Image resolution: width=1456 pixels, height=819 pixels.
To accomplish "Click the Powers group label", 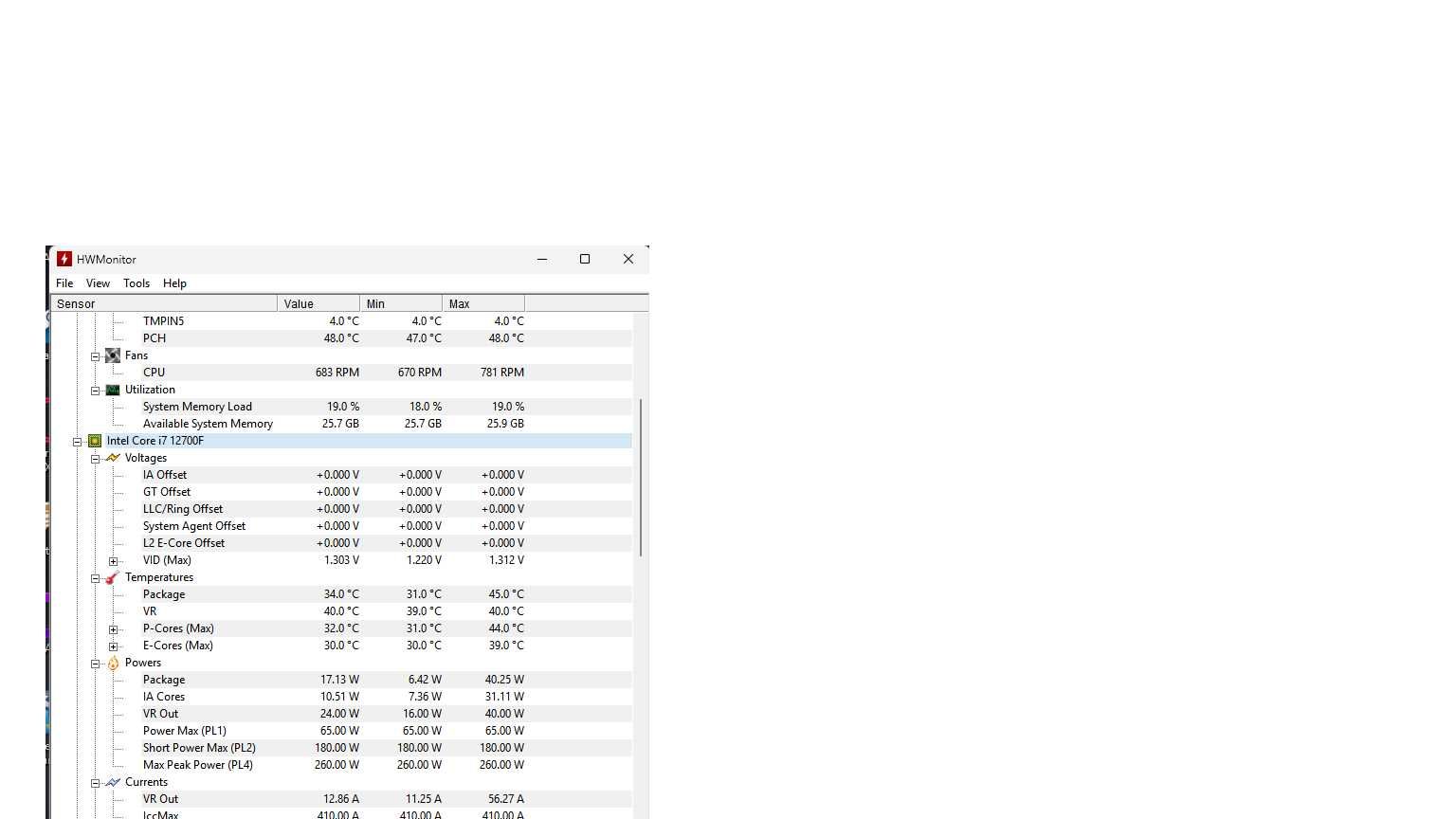I will (x=143, y=663).
